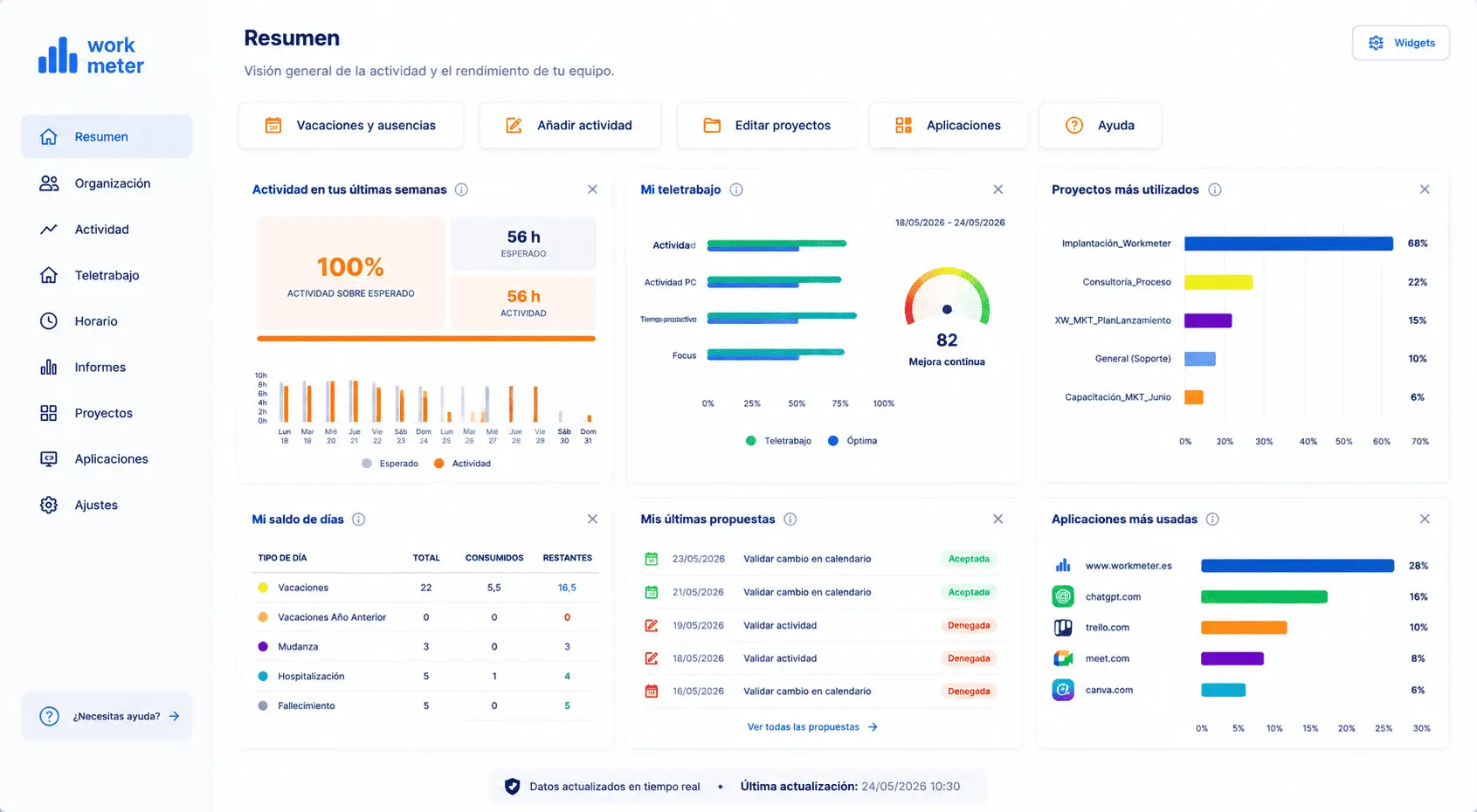This screenshot has height=812, width=1477.
Task: Click the shield icon in status bar
Action: [x=513, y=787]
